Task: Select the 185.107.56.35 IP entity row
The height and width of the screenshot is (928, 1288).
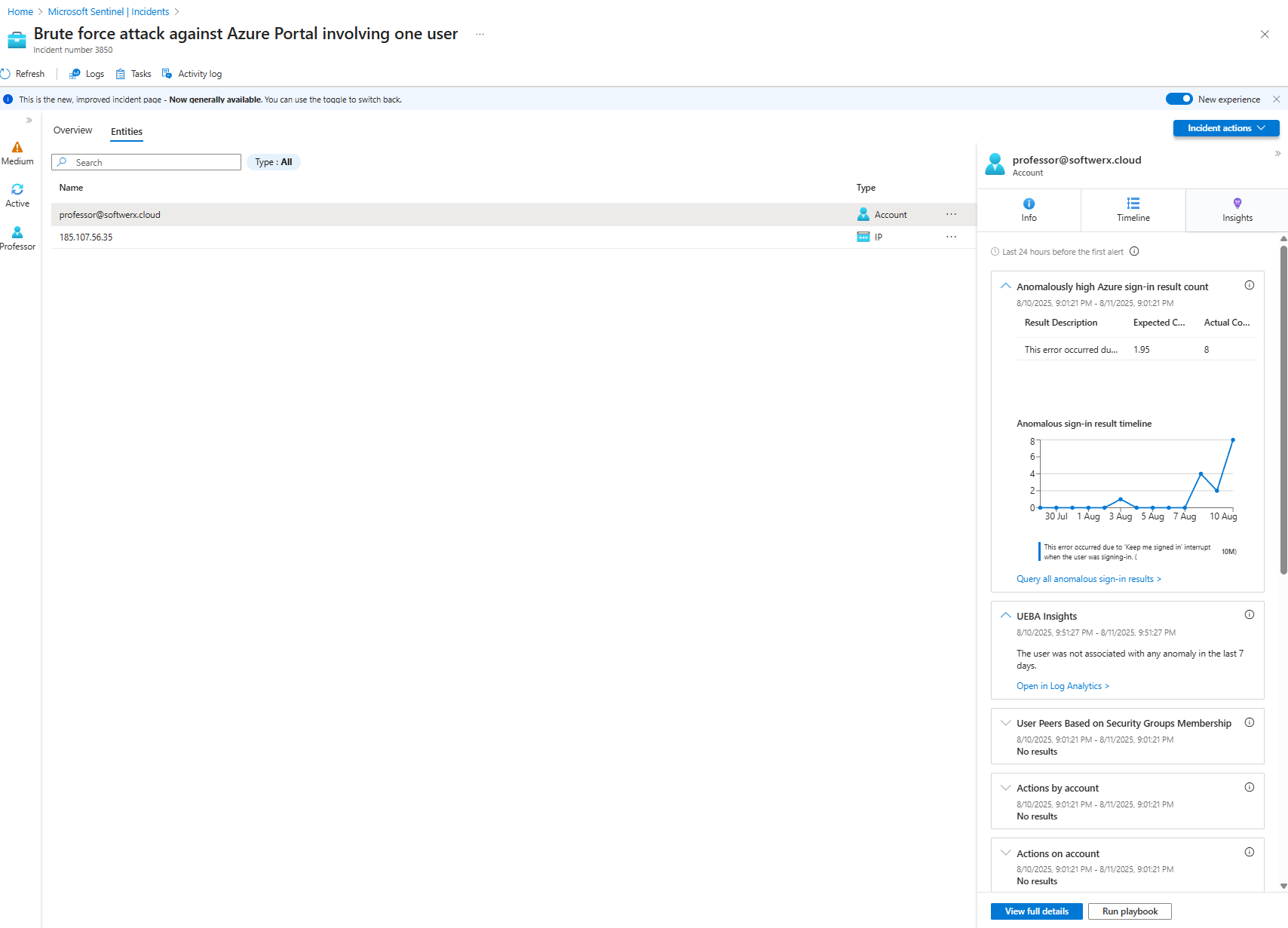Action: click(x=514, y=237)
